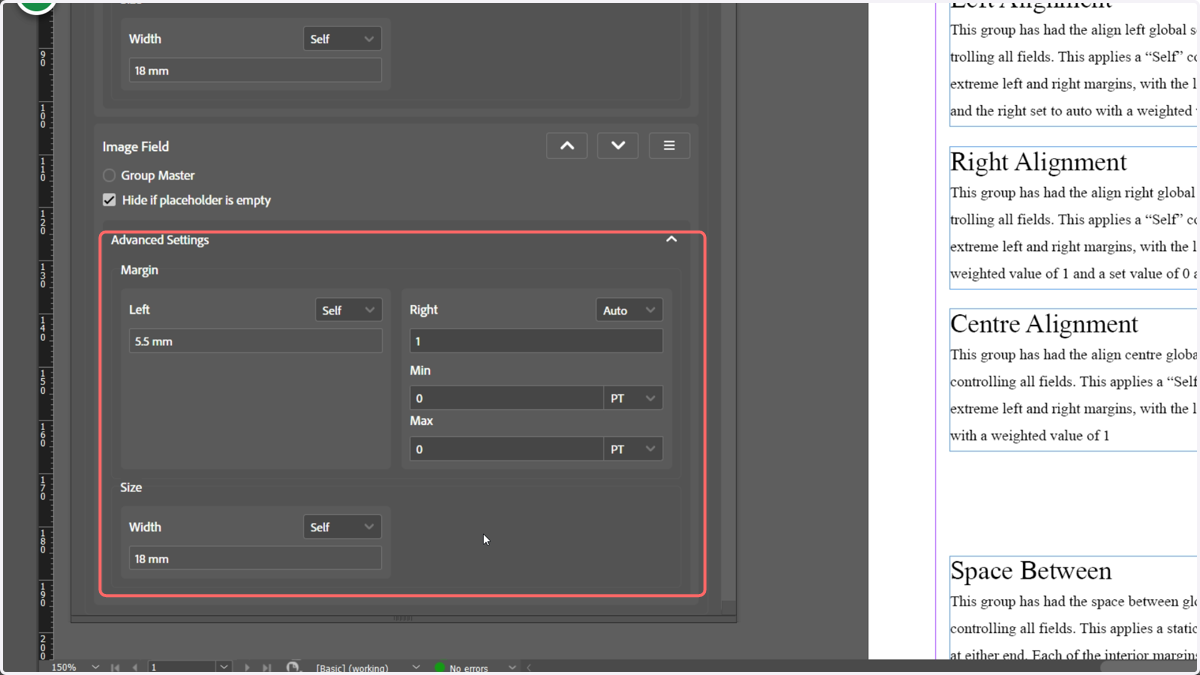The image size is (1200, 675).
Task: Open the Left margin Self dropdown
Action: [348, 310]
